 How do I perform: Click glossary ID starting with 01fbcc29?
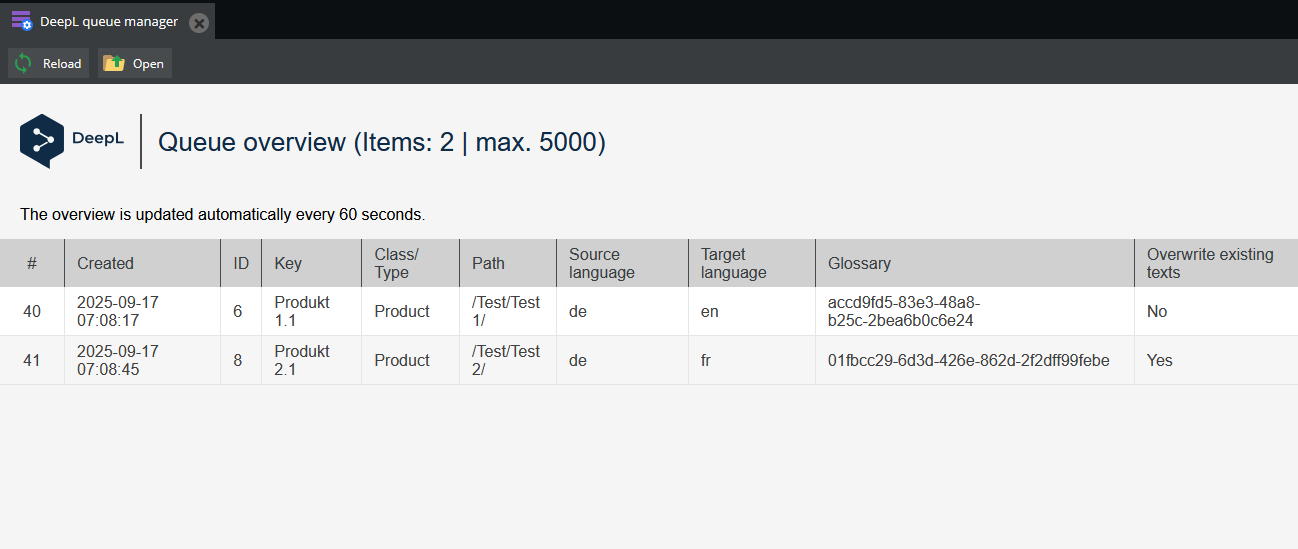click(x=968, y=360)
